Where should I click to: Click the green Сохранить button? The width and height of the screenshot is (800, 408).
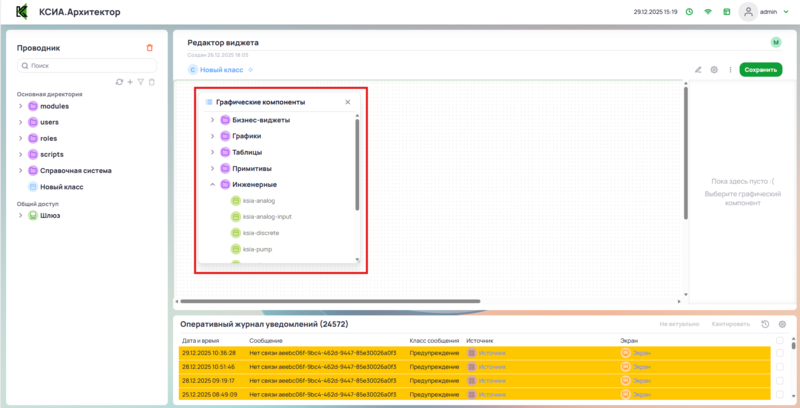pos(760,70)
